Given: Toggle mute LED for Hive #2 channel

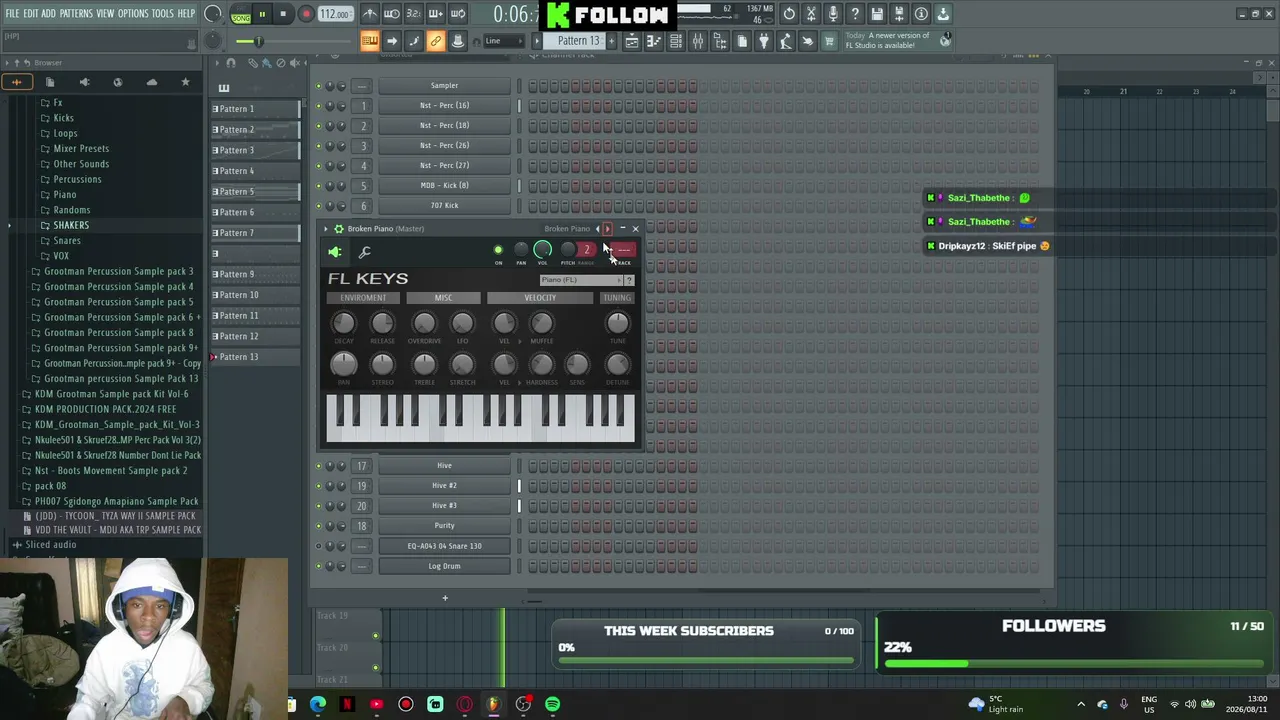Looking at the screenshot, I should coord(319,486).
